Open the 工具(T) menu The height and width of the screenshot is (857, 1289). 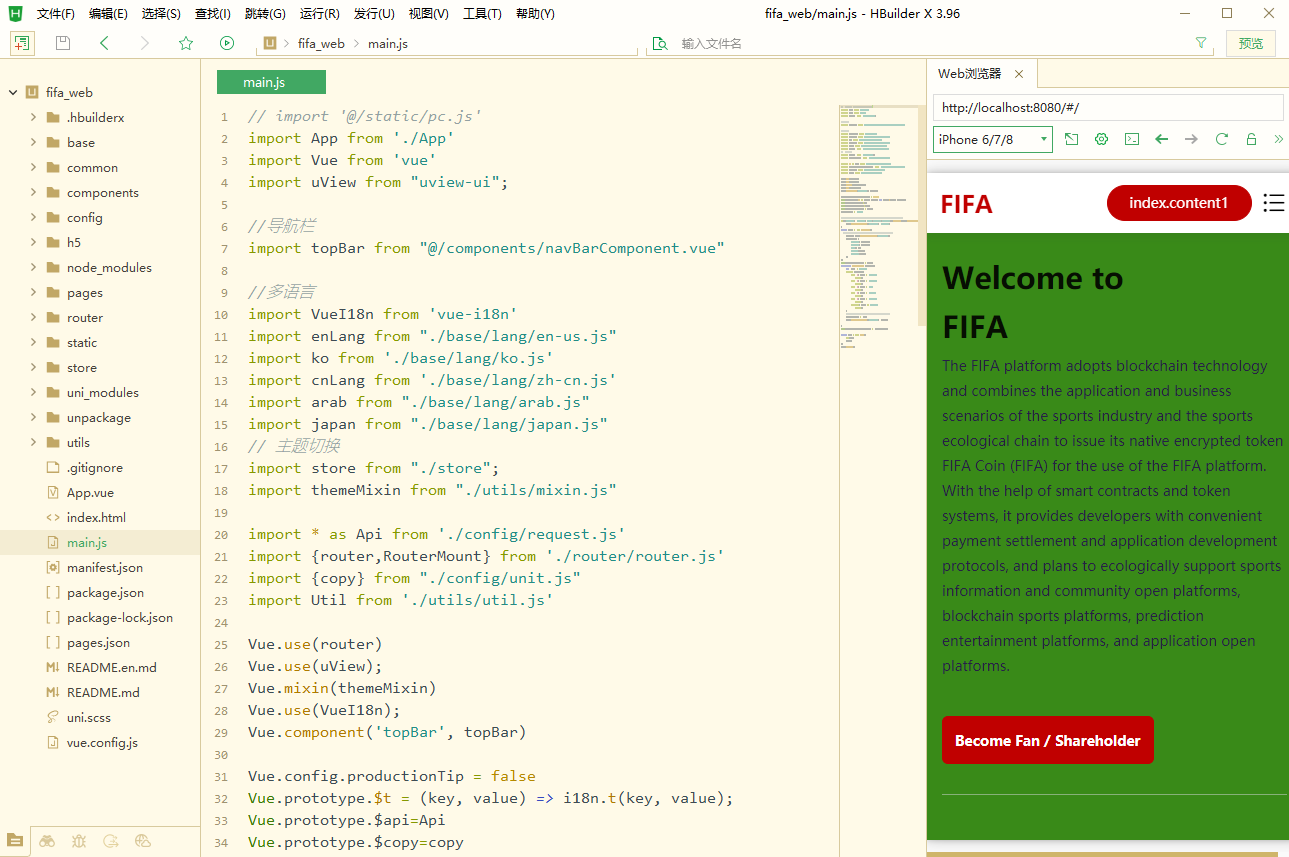pyautogui.click(x=482, y=14)
